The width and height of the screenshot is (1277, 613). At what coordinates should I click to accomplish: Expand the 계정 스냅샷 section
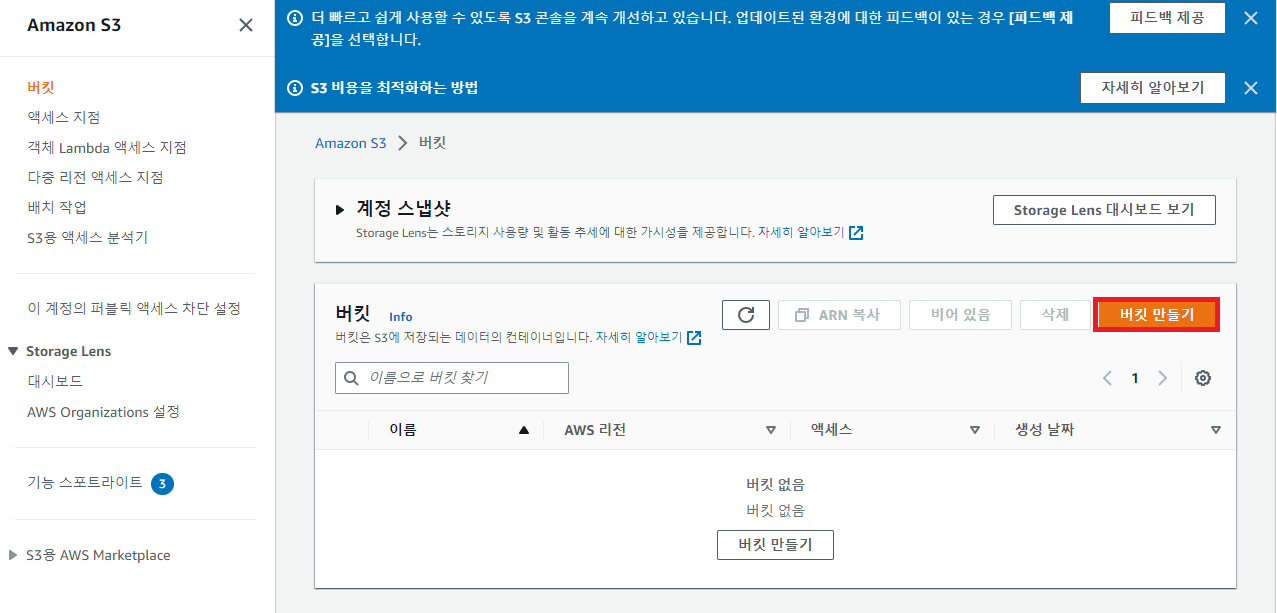341,210
